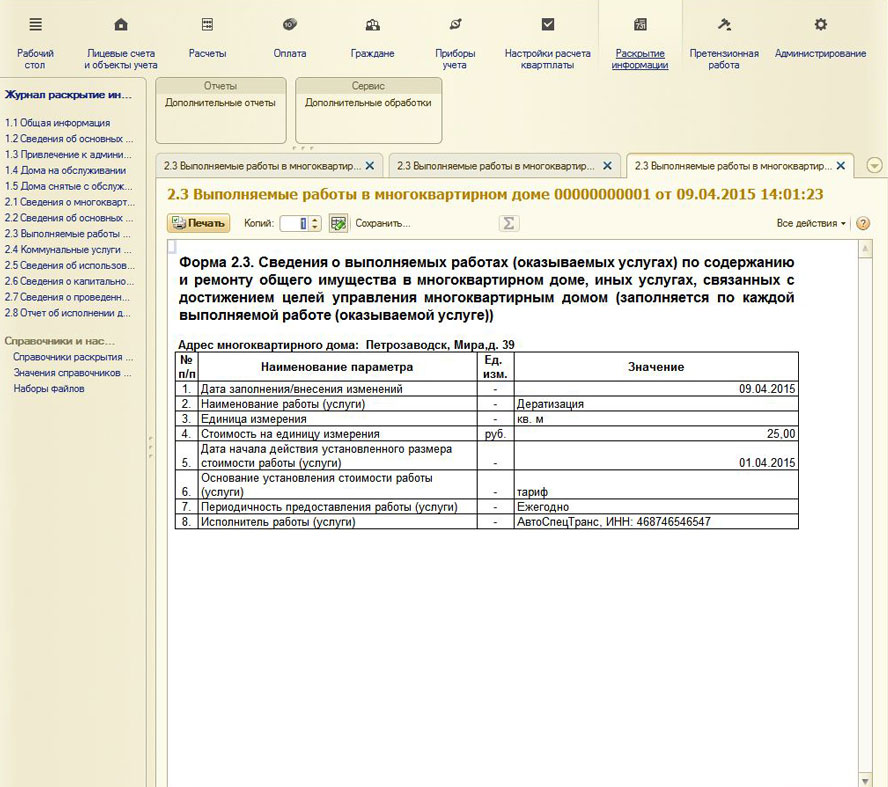Click the Печать button
This screenshot has width=888, height=787.
click(199, 223)
